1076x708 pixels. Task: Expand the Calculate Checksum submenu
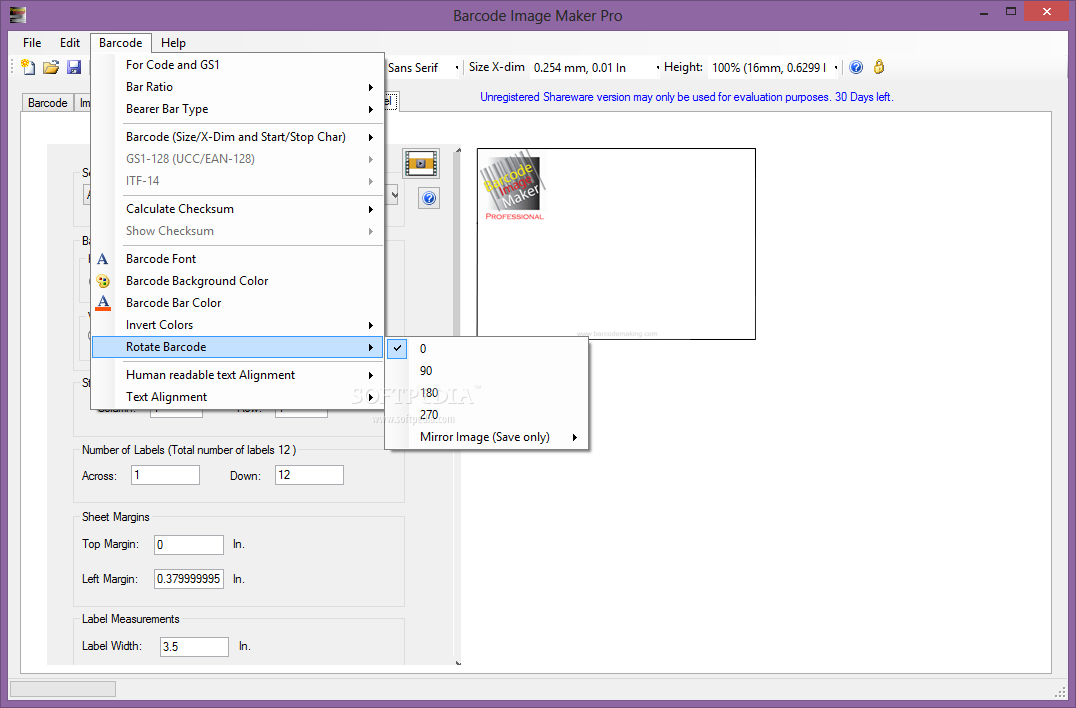pyautogui.click(x=237, y=209)
